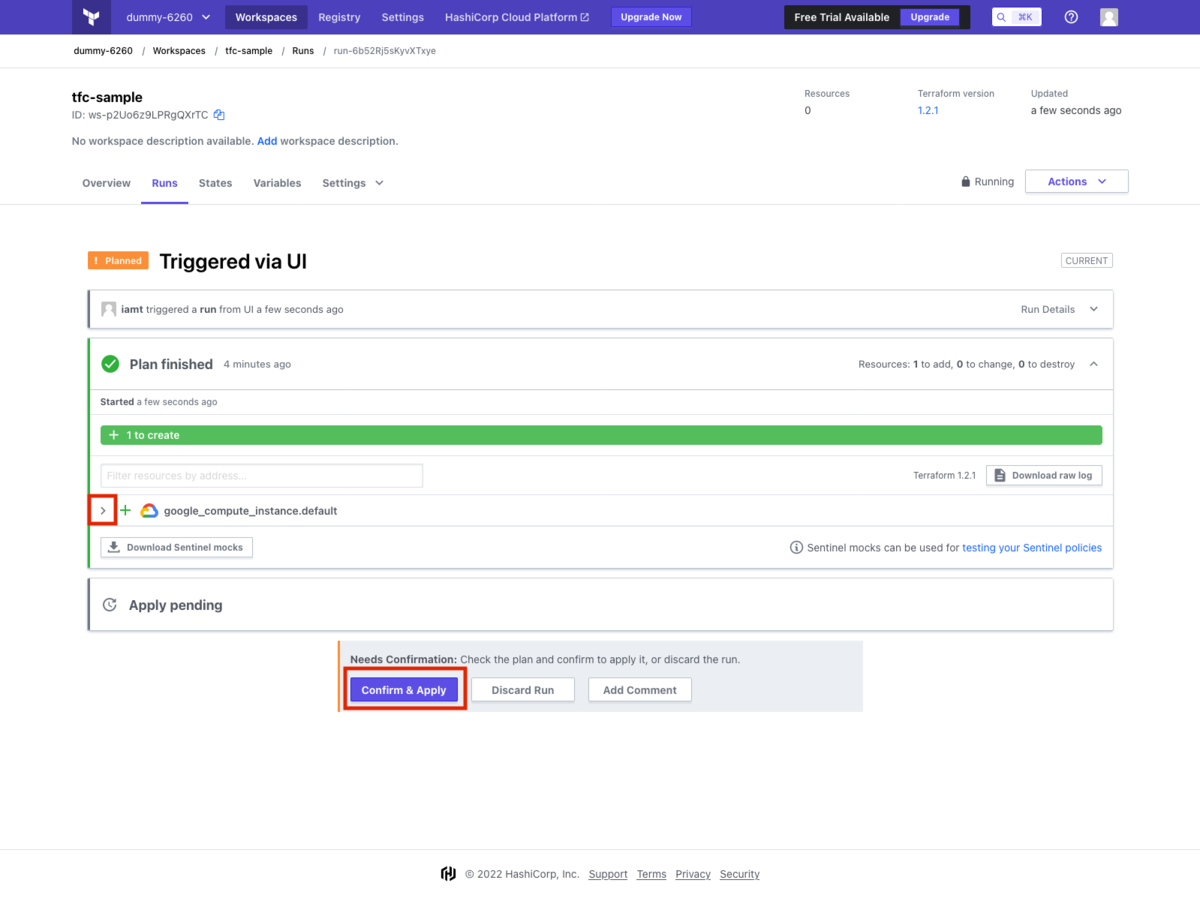Viewport: 1200px width, 901px height.
Task: Click the lock icon next to Running
Action: pos(965,182)
